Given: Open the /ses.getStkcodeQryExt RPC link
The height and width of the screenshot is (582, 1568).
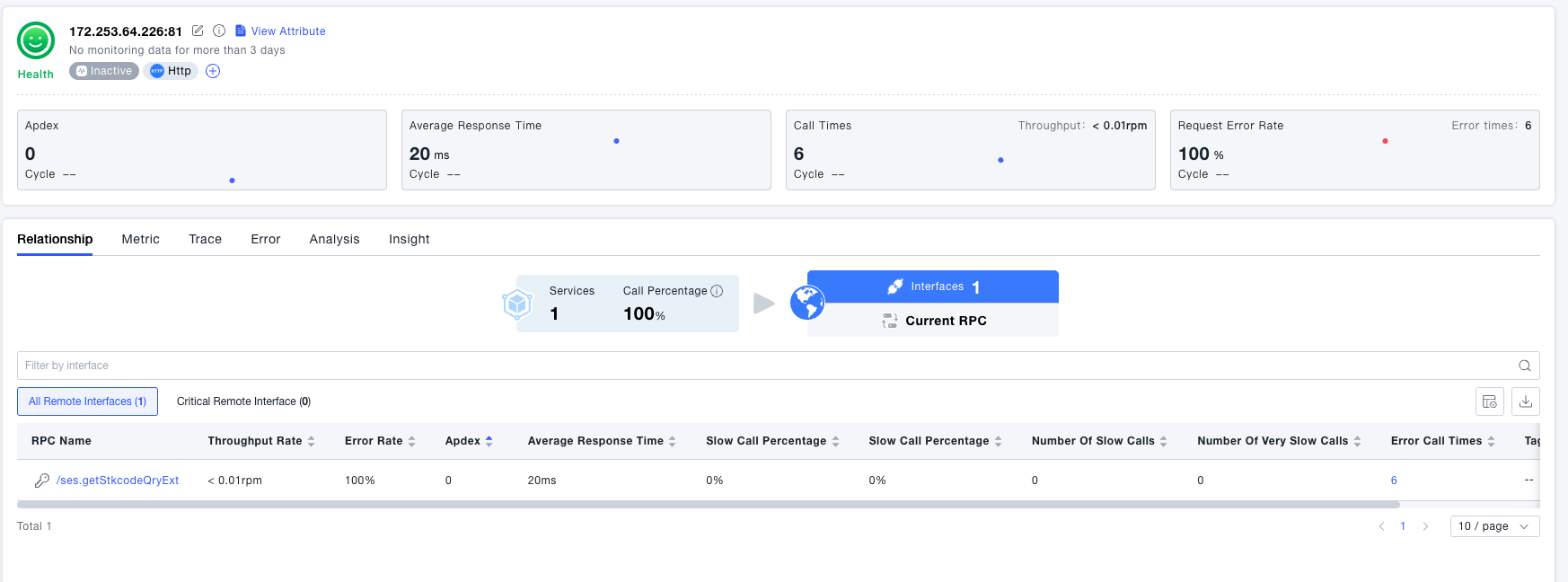Looking at the screenshot, I should click(x=118, y=481).
